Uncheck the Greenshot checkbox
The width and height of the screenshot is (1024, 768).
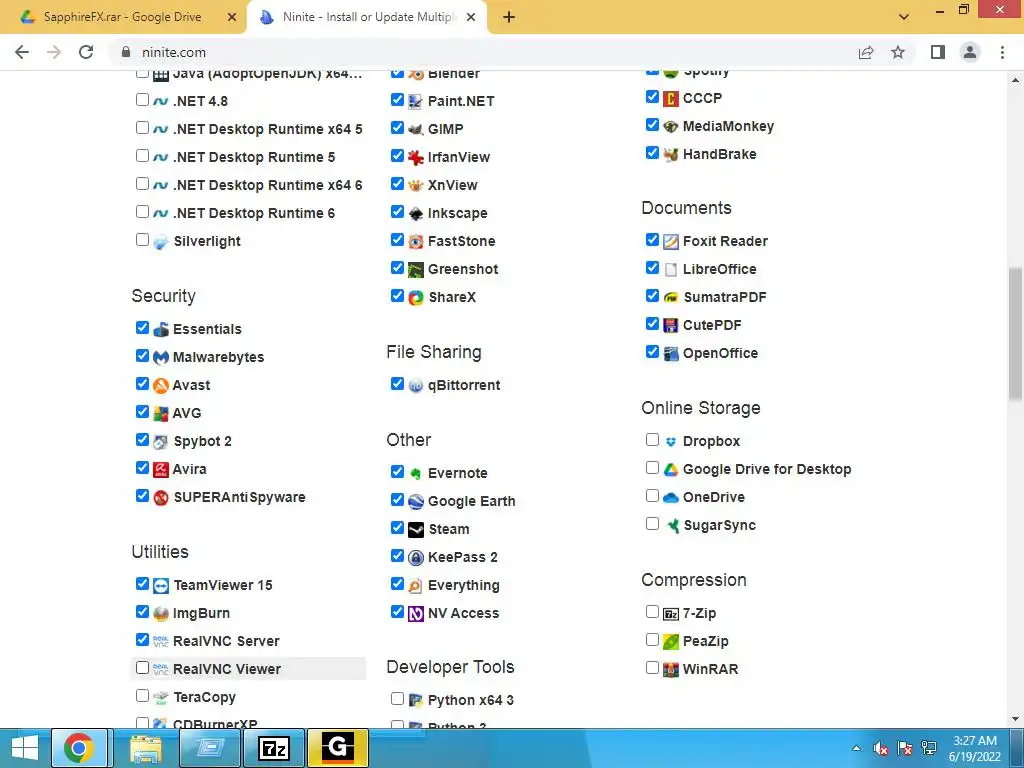(x=397, y=268)
